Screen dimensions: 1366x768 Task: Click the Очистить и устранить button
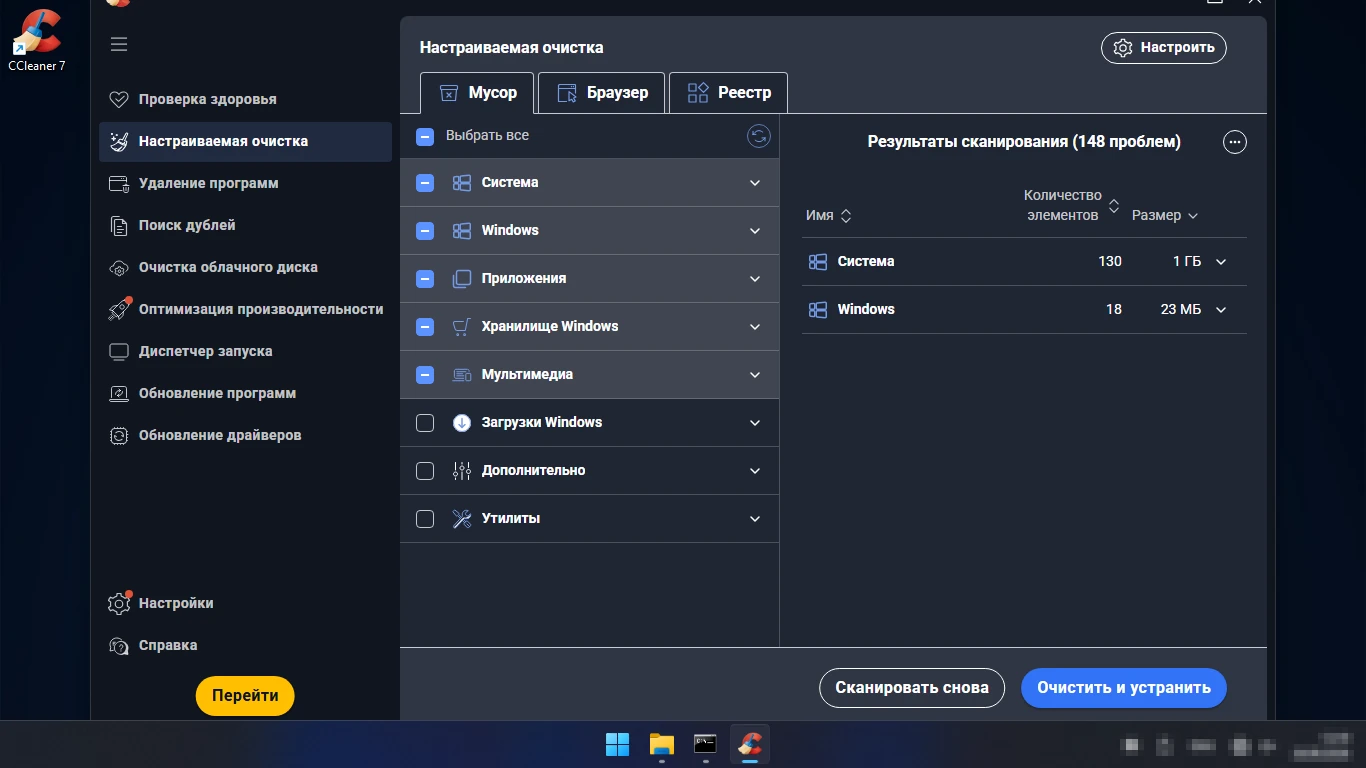[1124, 688]
